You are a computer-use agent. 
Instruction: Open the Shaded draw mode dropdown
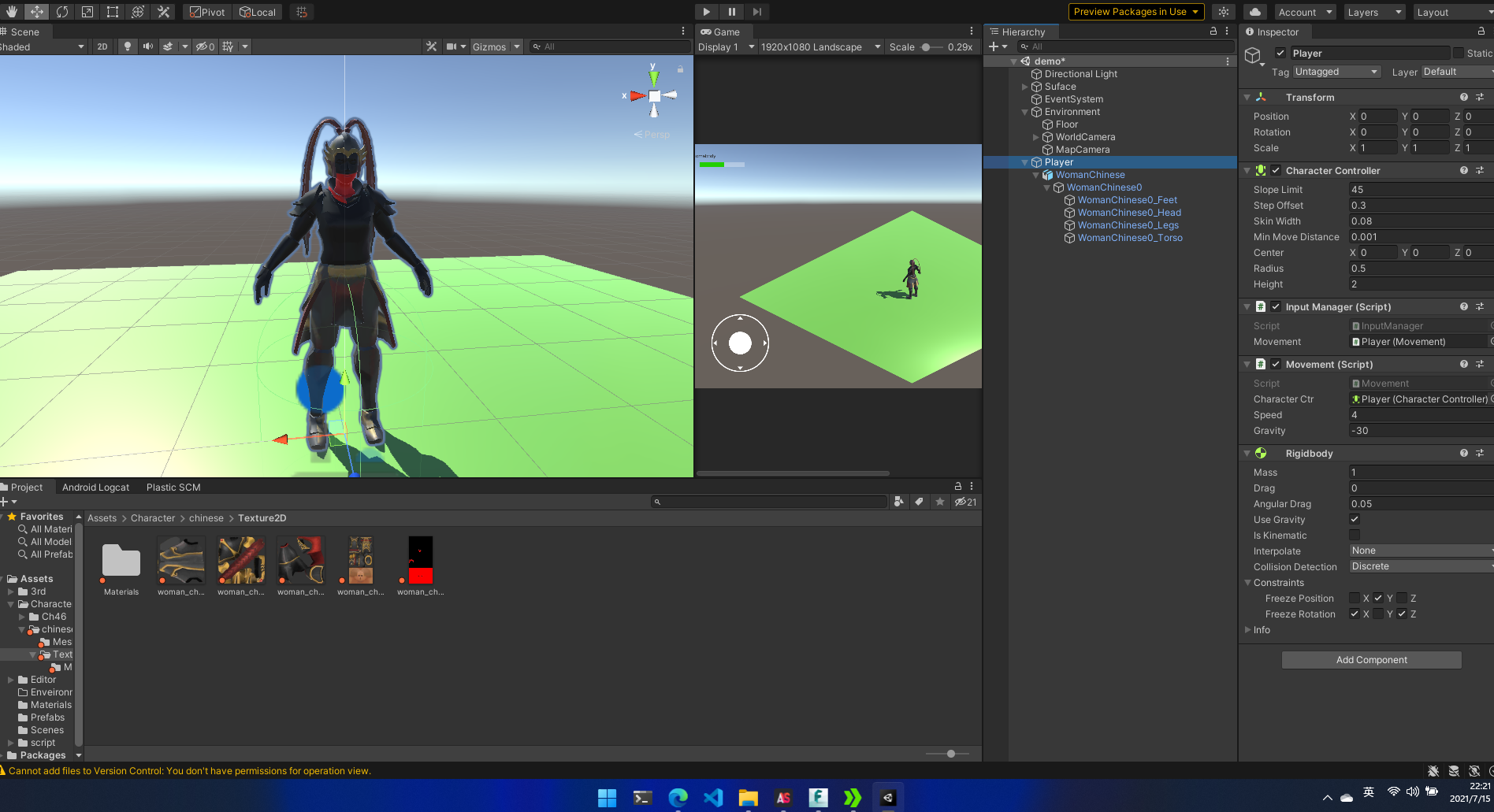(x=43, y=46)
